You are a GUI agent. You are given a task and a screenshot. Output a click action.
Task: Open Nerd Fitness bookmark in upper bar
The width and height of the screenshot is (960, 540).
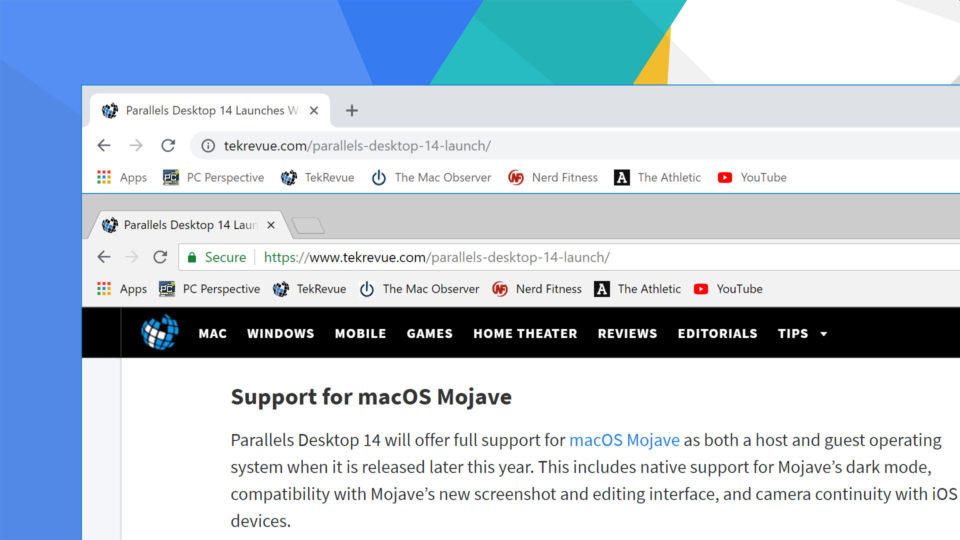click(x=553, y=178)
